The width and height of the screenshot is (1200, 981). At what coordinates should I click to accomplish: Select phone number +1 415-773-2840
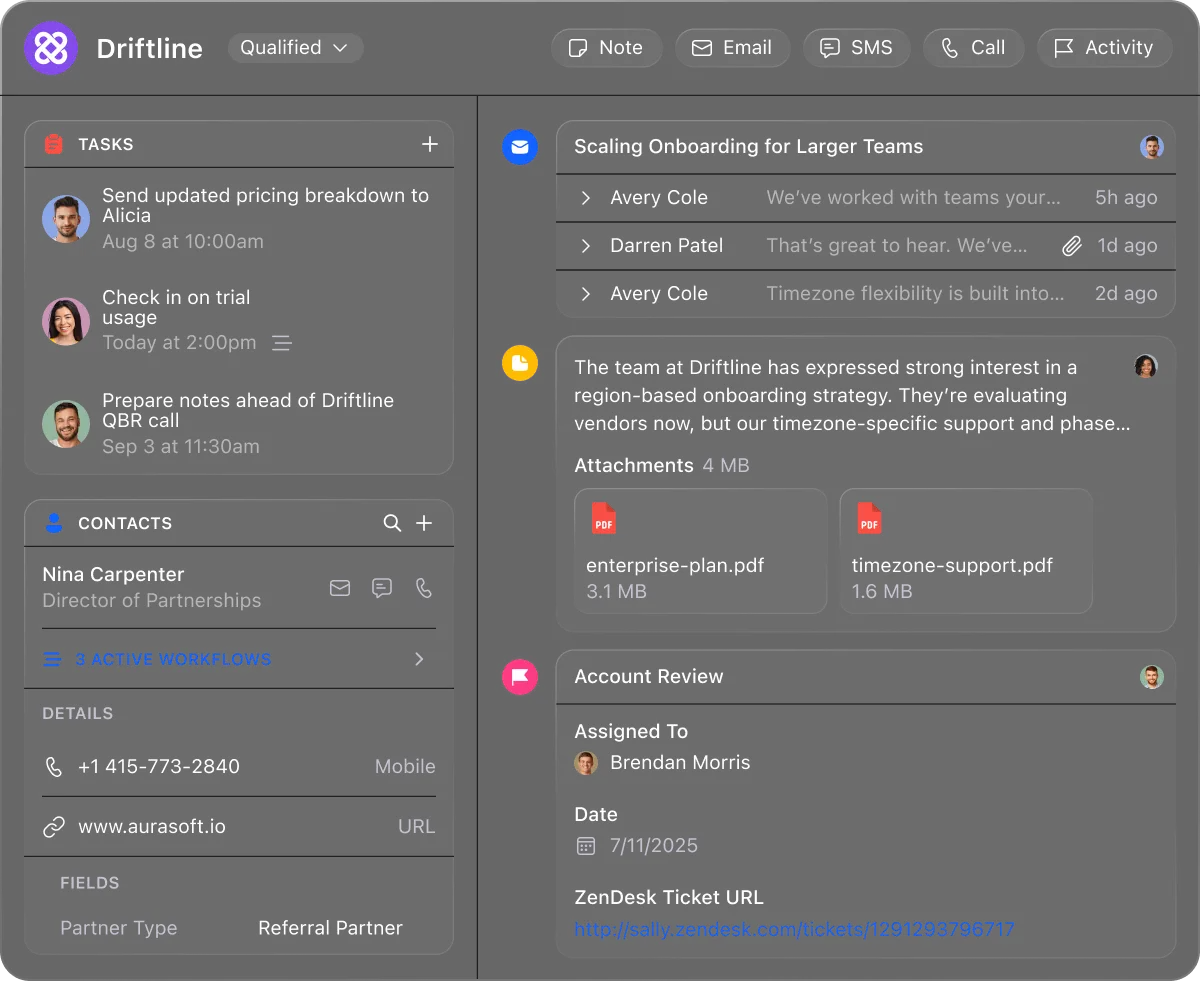pos(159,767)
